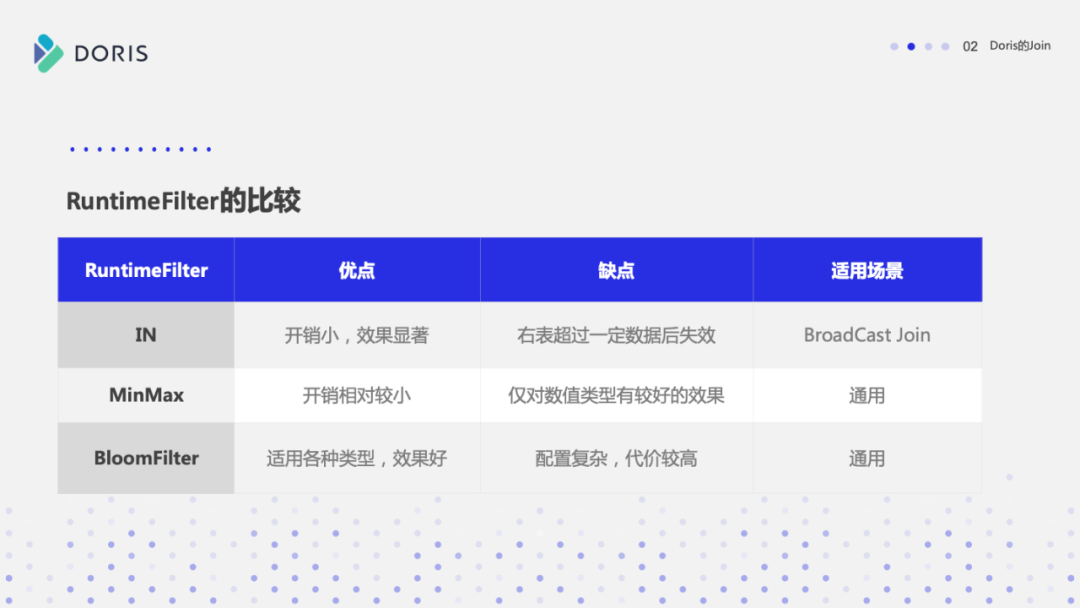Click the 缺点 column header

616,270
